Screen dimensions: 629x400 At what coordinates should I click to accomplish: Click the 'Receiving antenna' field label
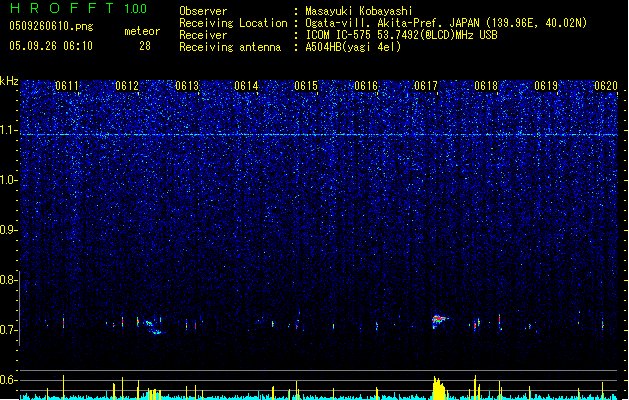(230, 47)
